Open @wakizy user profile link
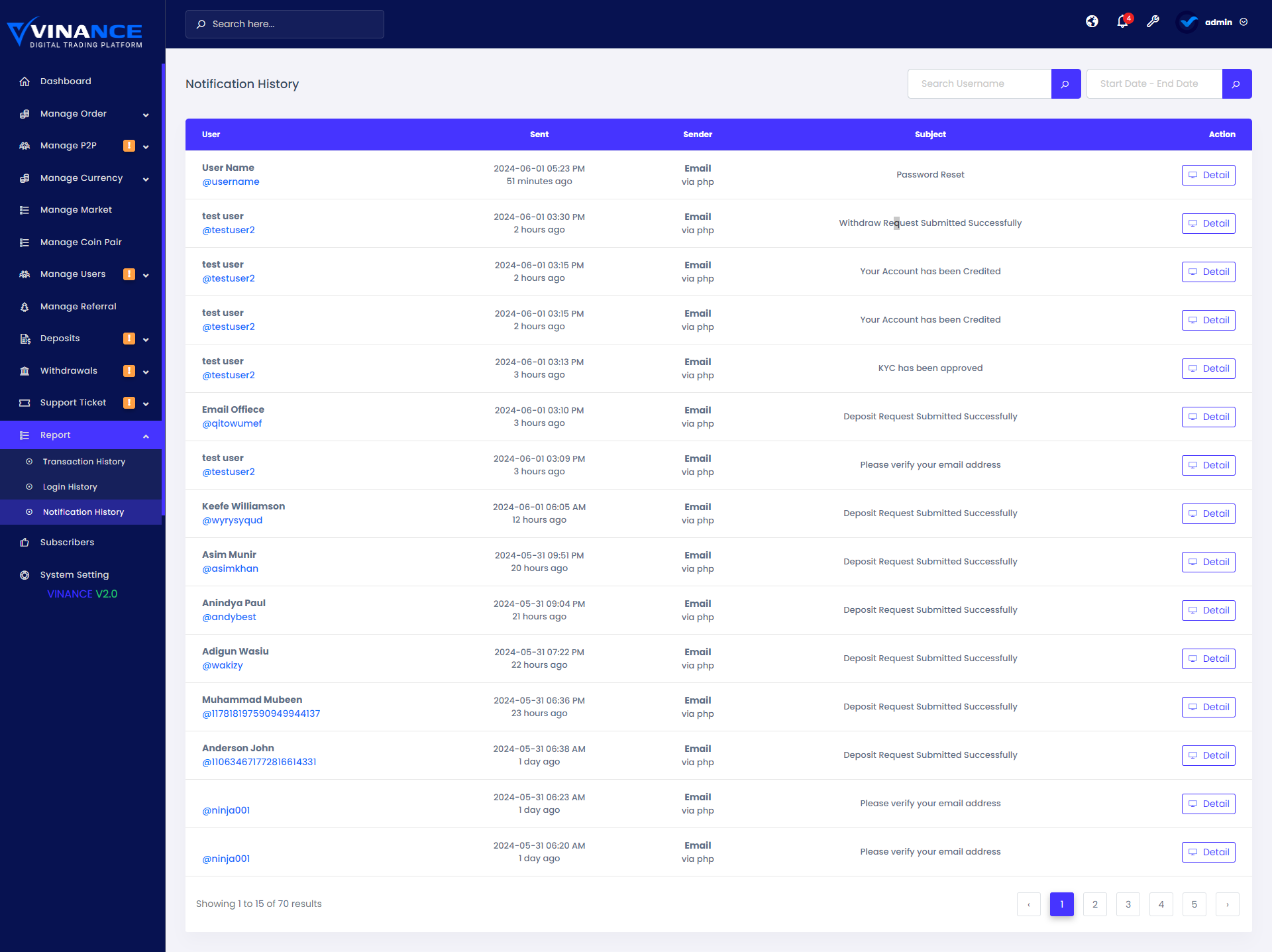The height and width of the screenshot is (952, 1272). coord(222,665)
